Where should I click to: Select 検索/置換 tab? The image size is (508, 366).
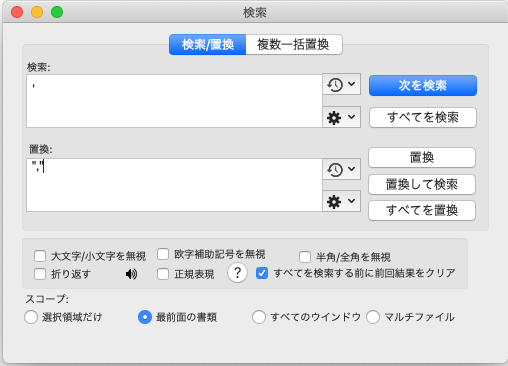coord(208,44)
